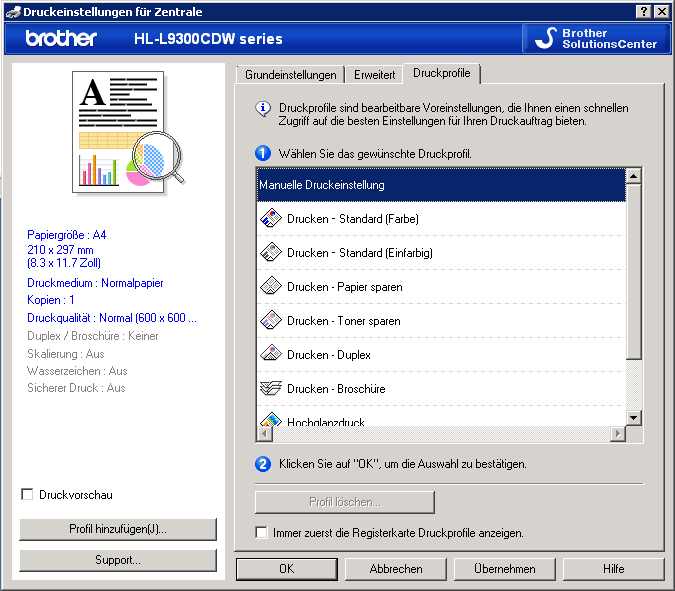The height and width of the screenshot is (591, 675).
Task: Click the profile list scroll right arrow
Action: pyautogui.click(x=618, y=433)
